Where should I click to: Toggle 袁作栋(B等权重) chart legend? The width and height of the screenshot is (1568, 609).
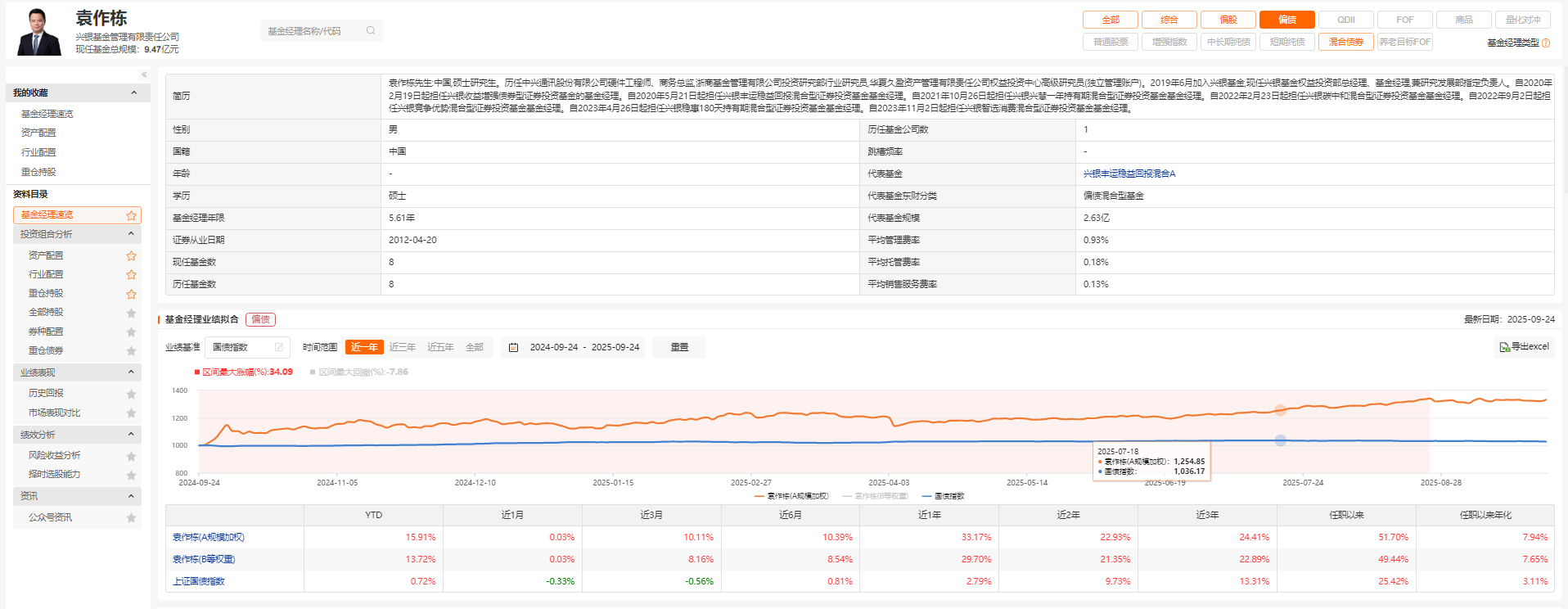click(x=875, y=496)
